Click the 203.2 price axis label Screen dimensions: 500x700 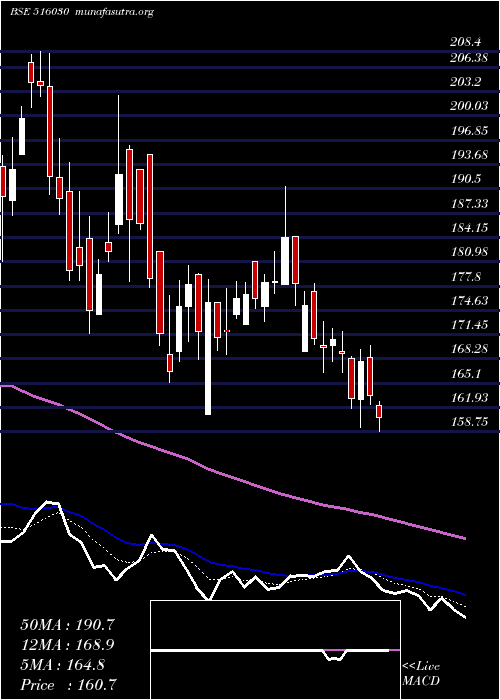click(x=466, y=82)
